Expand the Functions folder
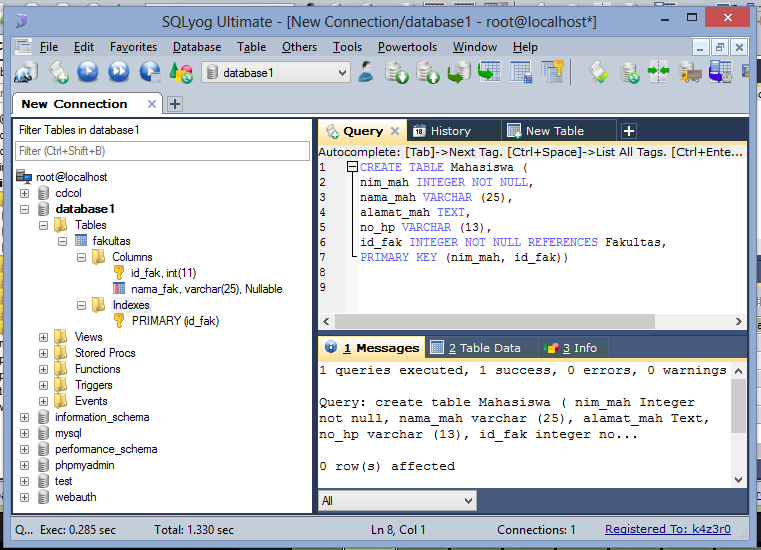Image resolution: width=761 pixels, height=550 pixels. [44, 369]
